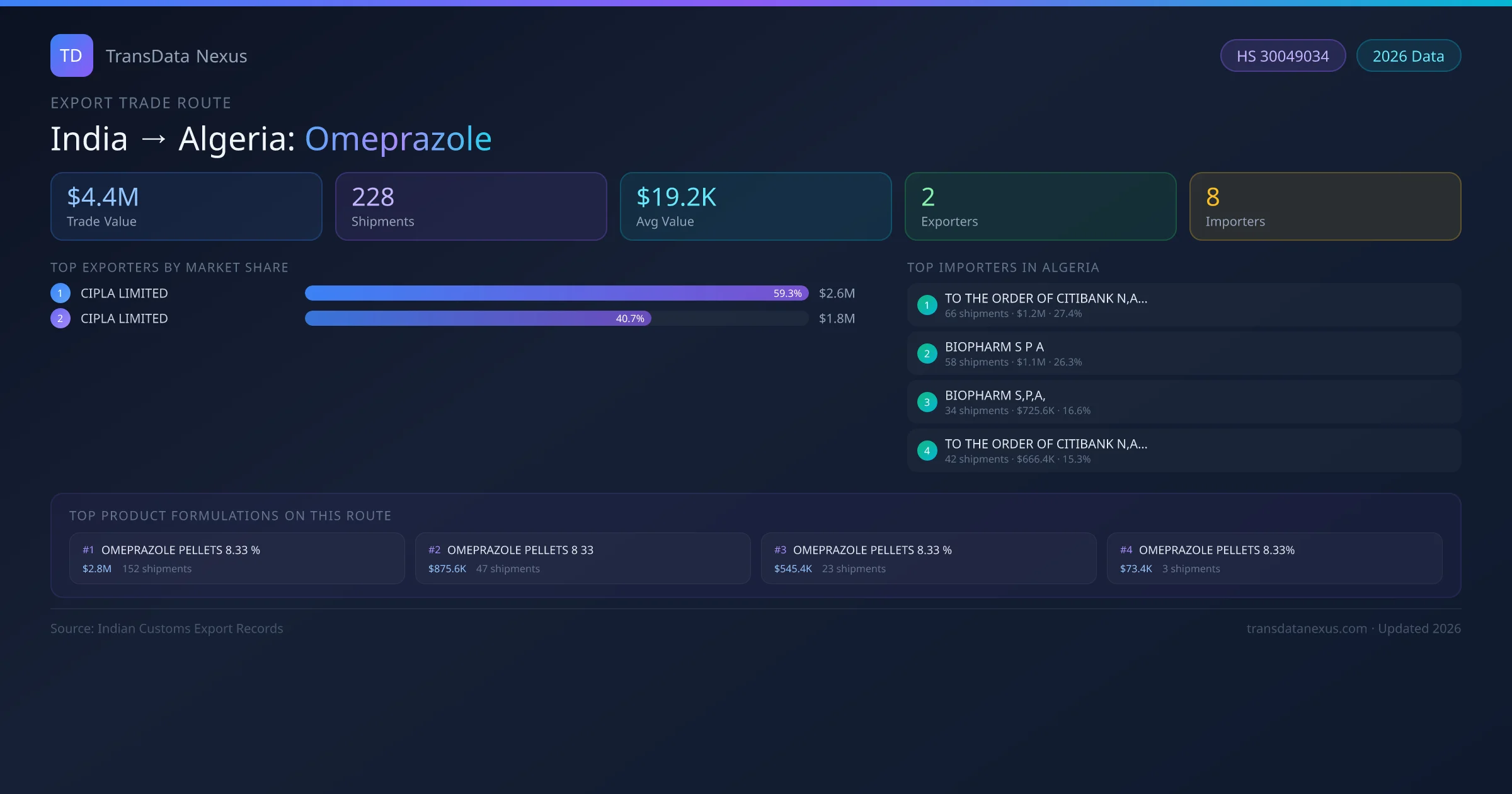Open the 8 Importers card
Screen dimensions: 1512x794
(1325, 206)
